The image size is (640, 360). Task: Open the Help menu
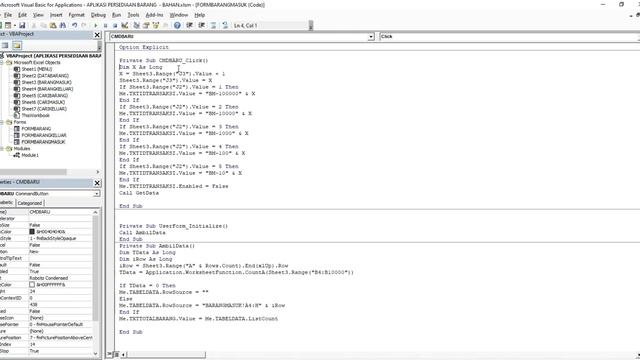(x=199, y=15)
